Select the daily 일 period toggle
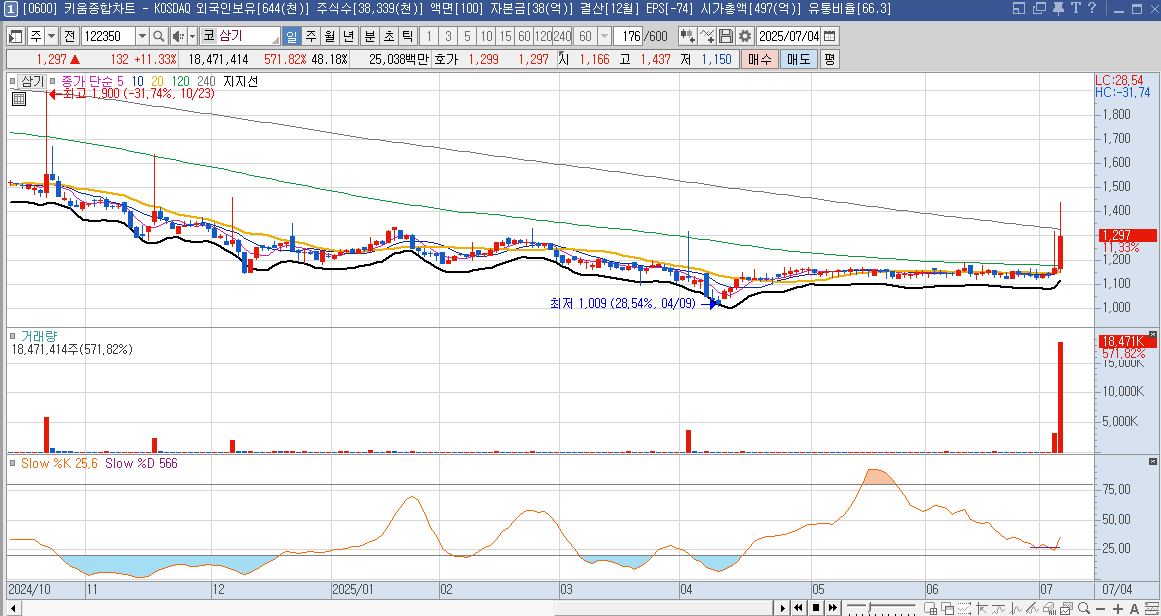The width and height of the screenshot is (1161, 616). point(291,36)
